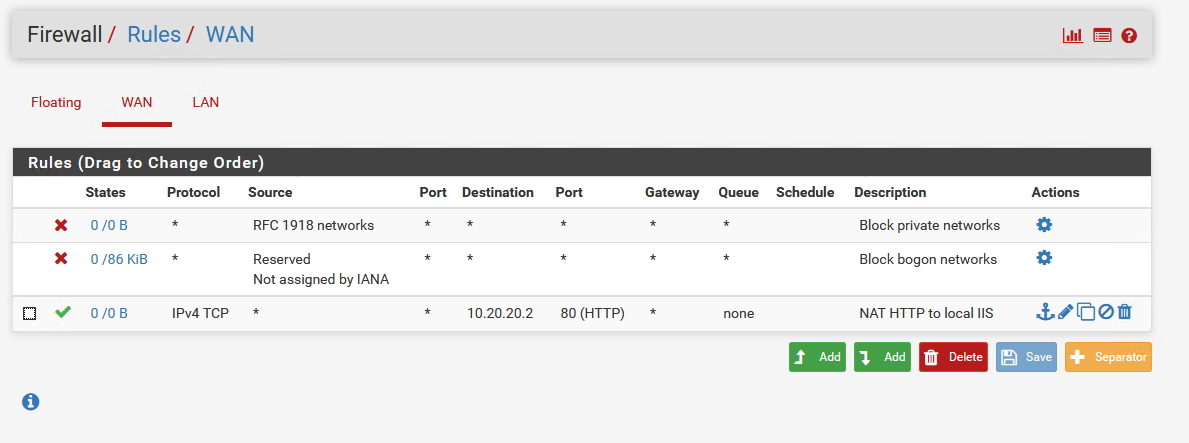Click the red help question mark icon
This screenshot has height=443, width=1189.
1129,36
